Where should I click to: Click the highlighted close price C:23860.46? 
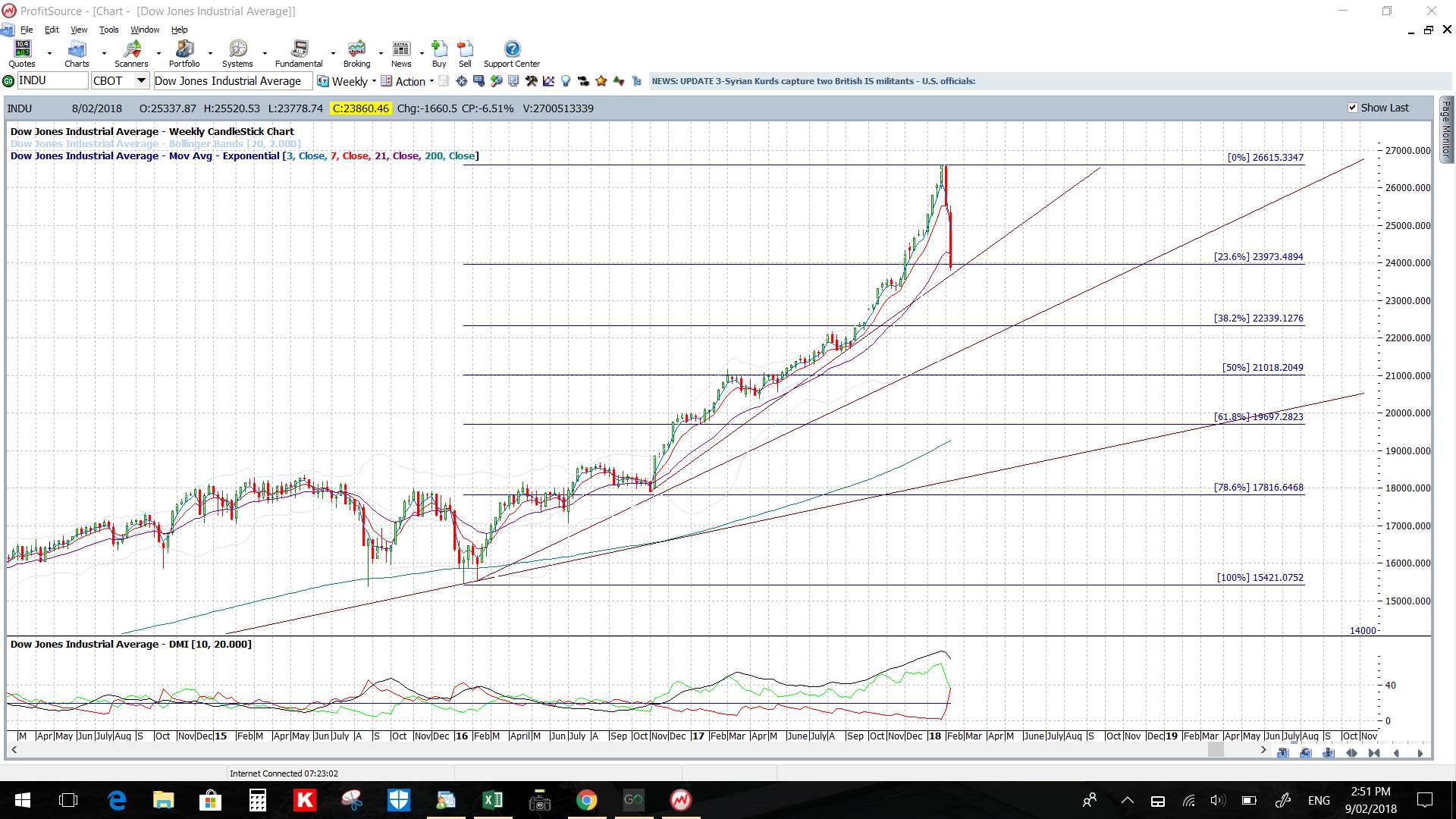click(361, 108)
